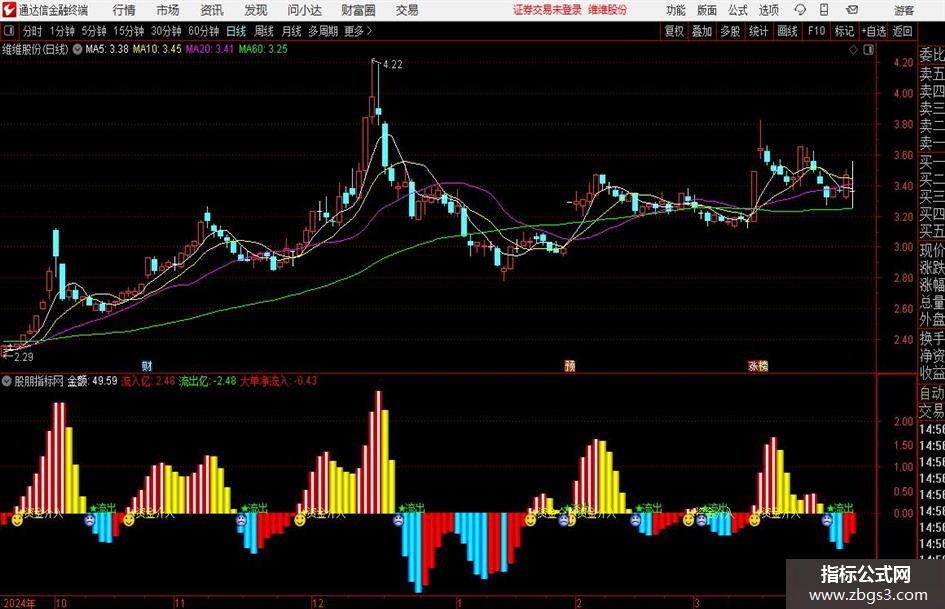Switch to 分时 chart period
The height and width of the screenshot is (609, 945).
click(32, 31)
